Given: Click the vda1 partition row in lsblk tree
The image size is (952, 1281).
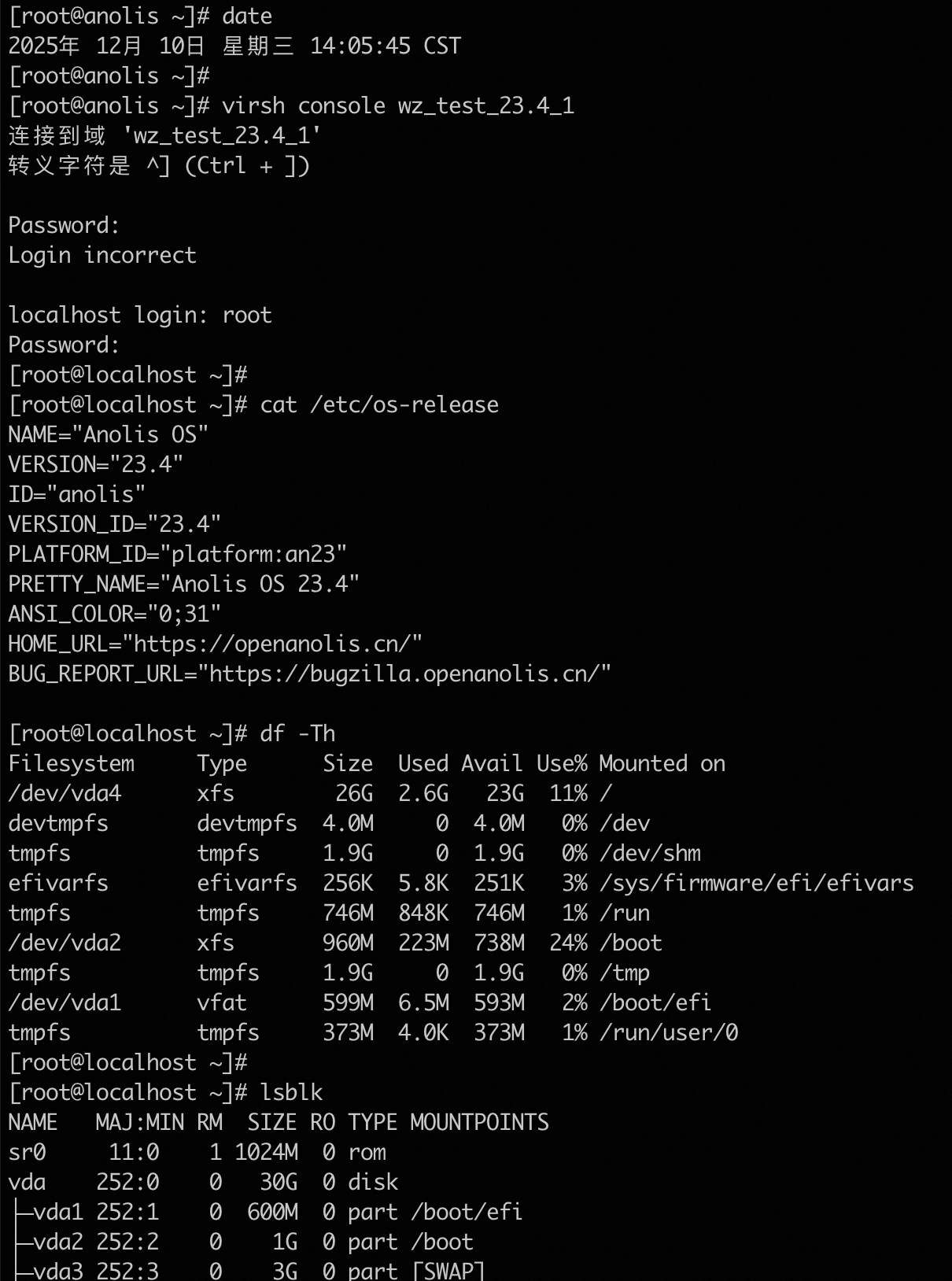Looking at the screenshot, I should pyautogui.click(x=268, y=1213).
